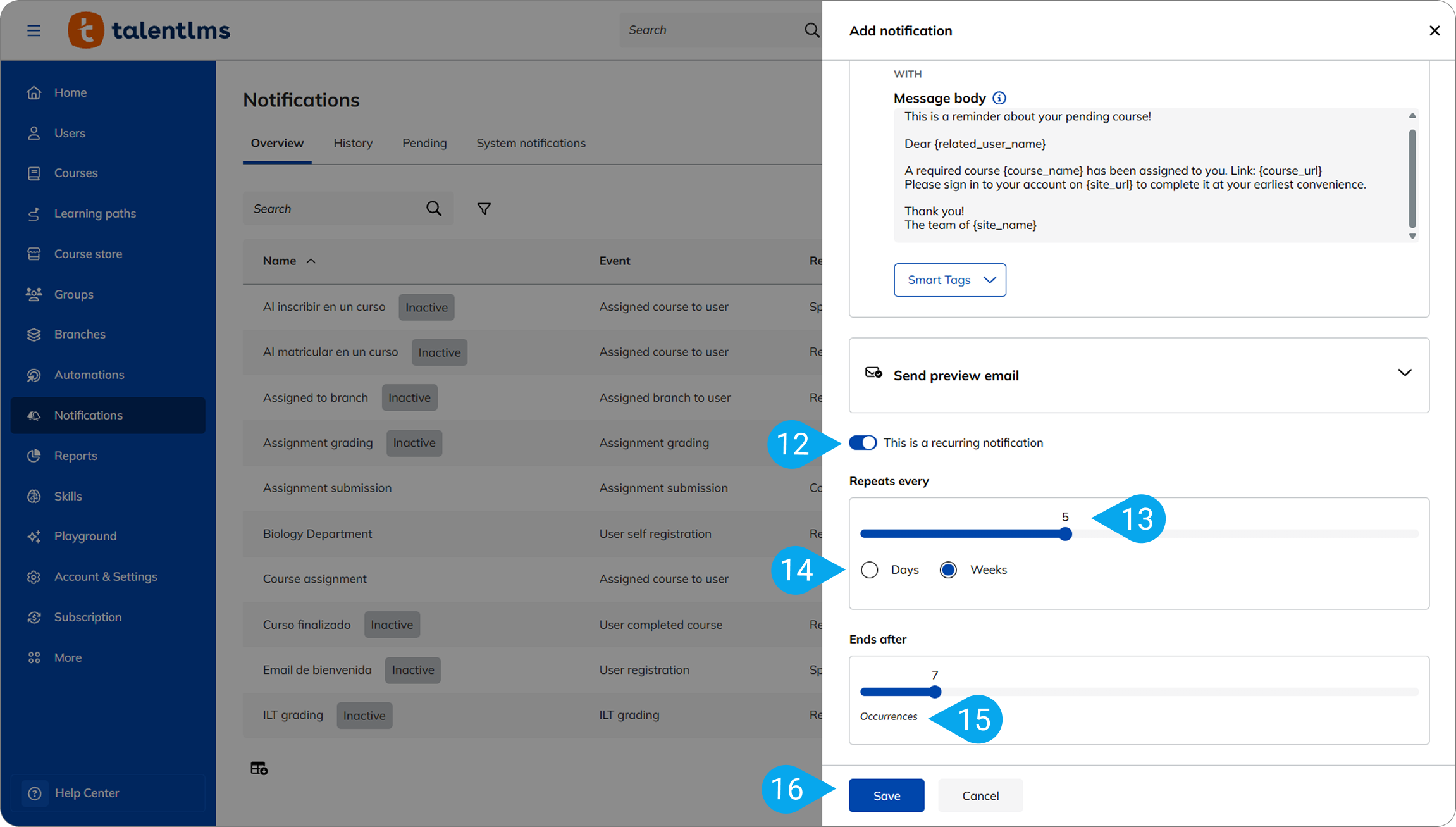Open Playground in the sidebar
The height and width of the screenshot is (827, 1456).
coord(108,536)
